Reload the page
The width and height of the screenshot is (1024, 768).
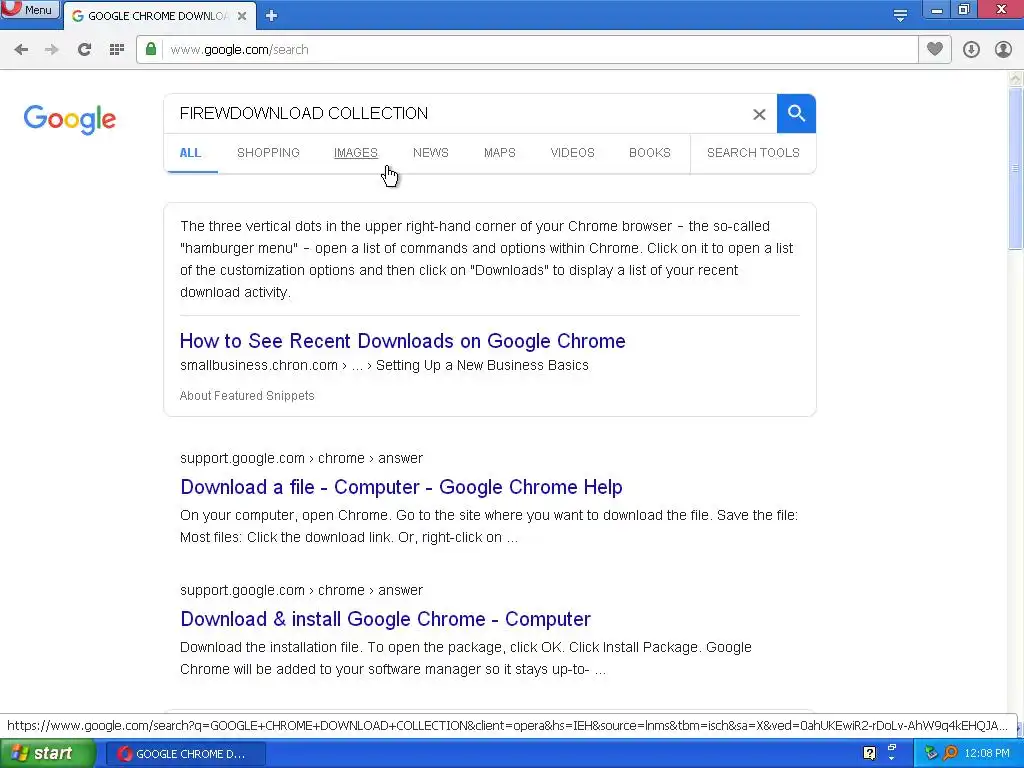pos(84,50)
